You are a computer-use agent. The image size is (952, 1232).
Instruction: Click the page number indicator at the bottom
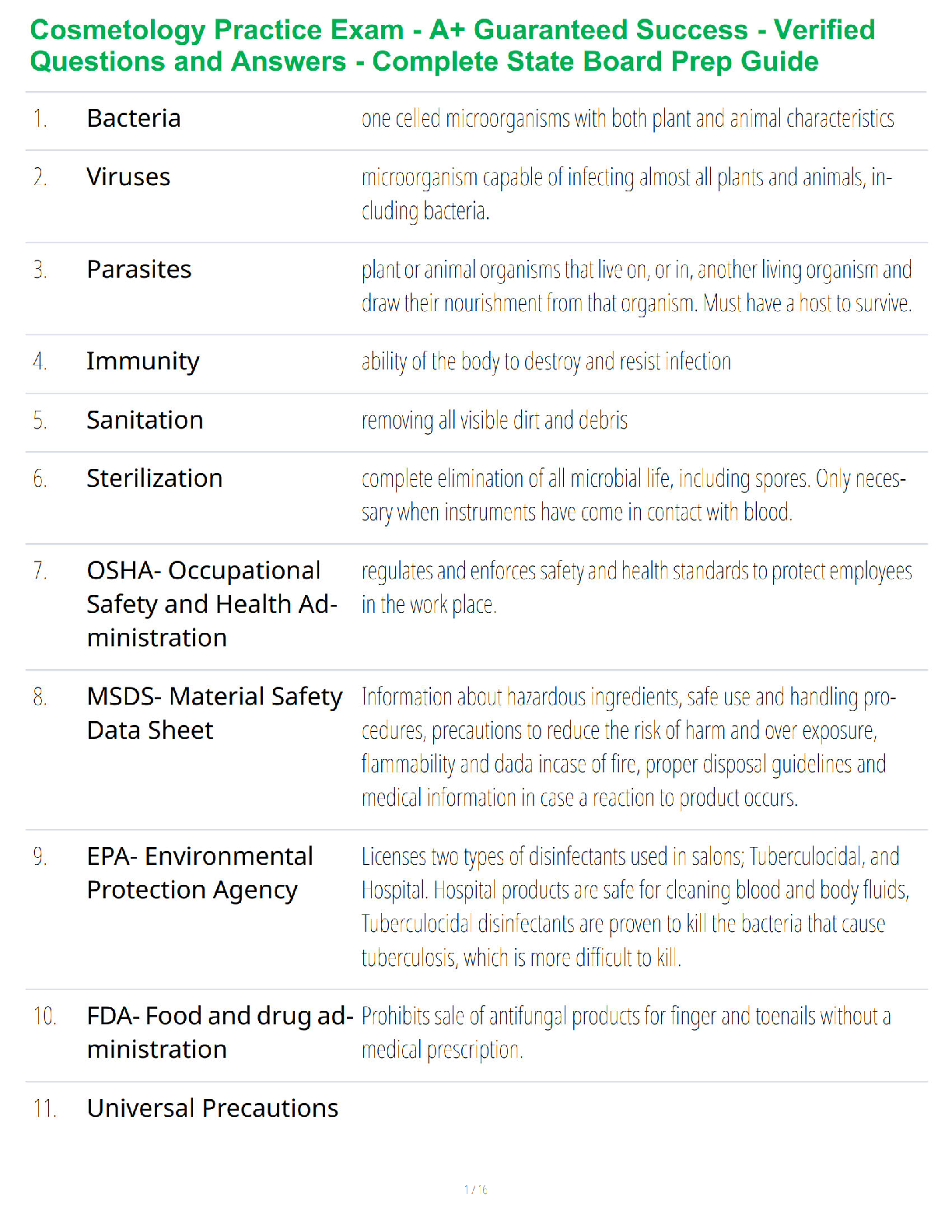[475, 1190]
